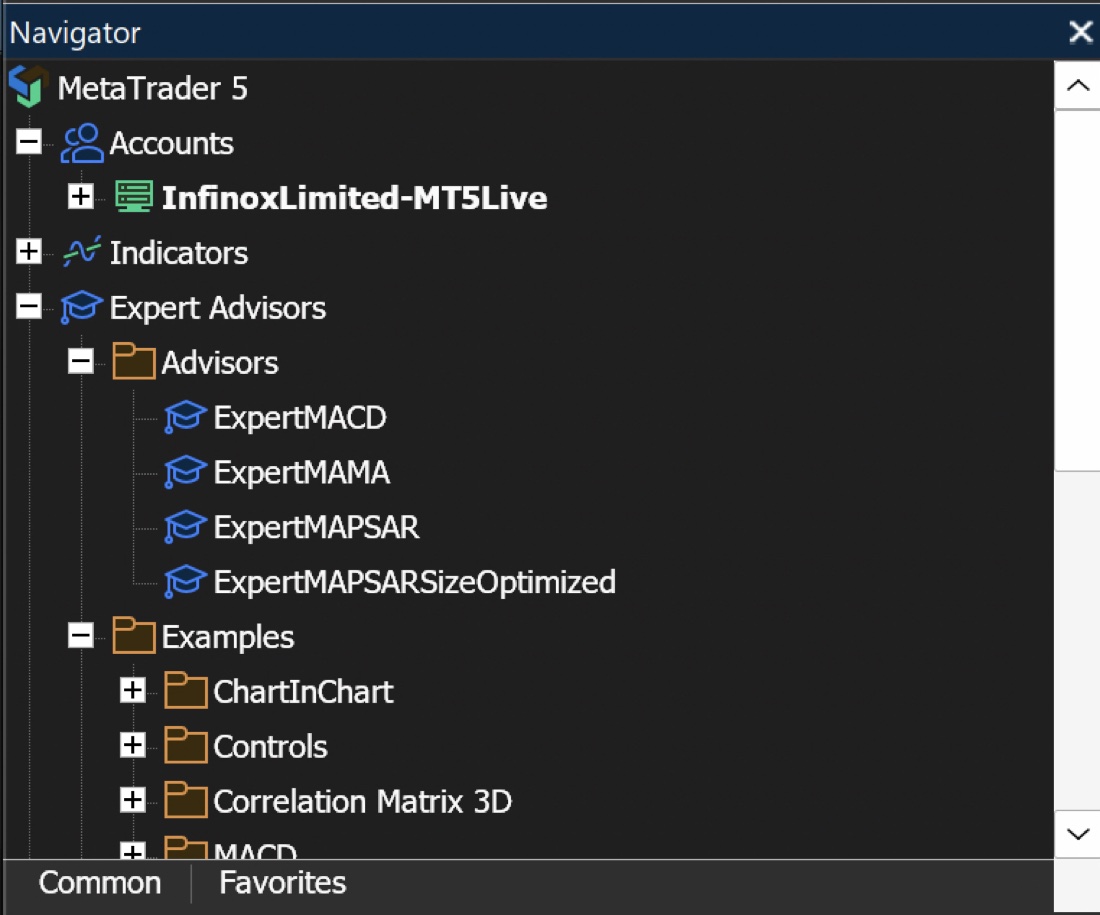The image size is (1100, 915).
Task: Switch to the Favorites tab
Action: (283, 883)
